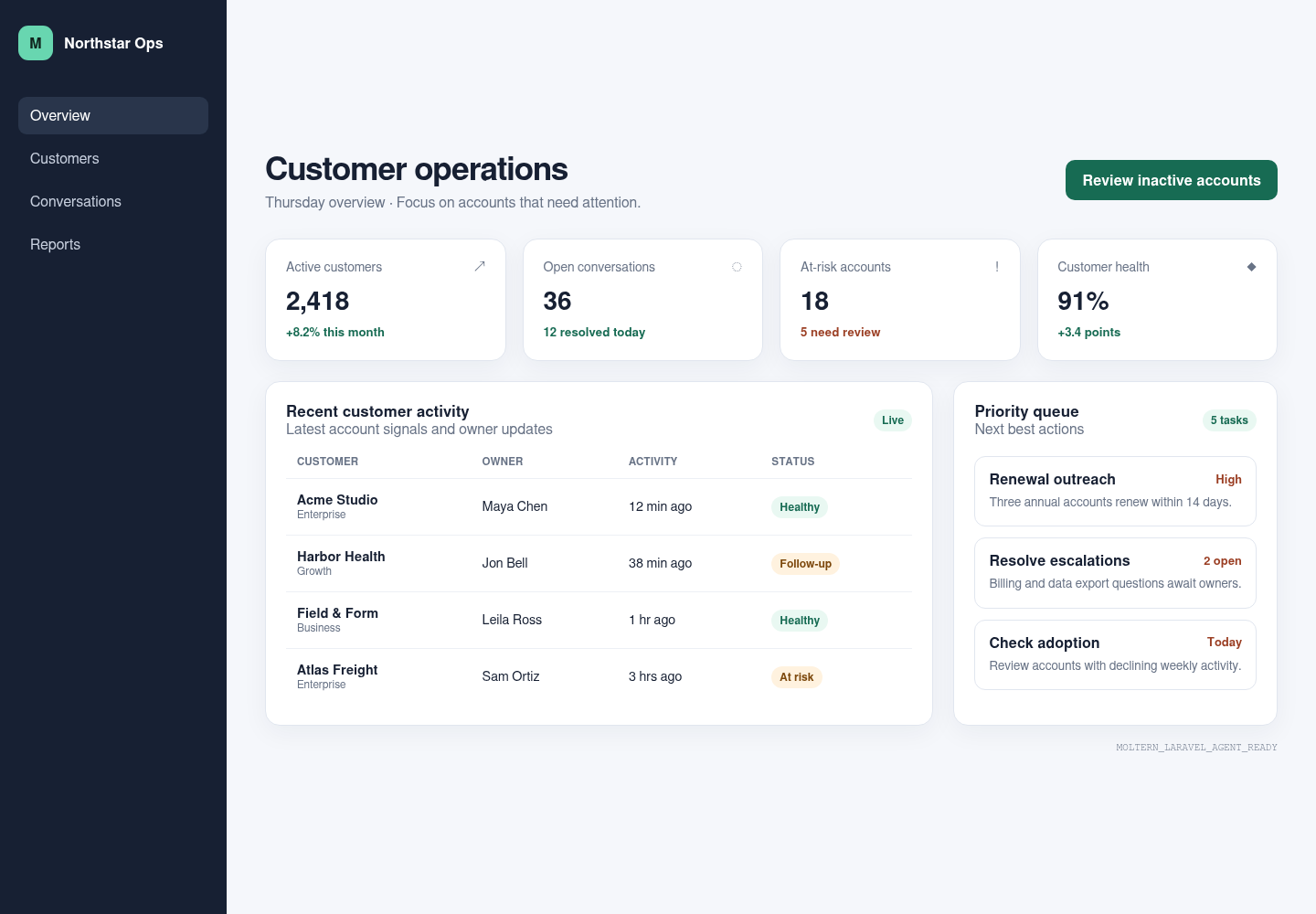1316x914 pixels.
Task: Click the green M logo icon
Action: (36, 43)
